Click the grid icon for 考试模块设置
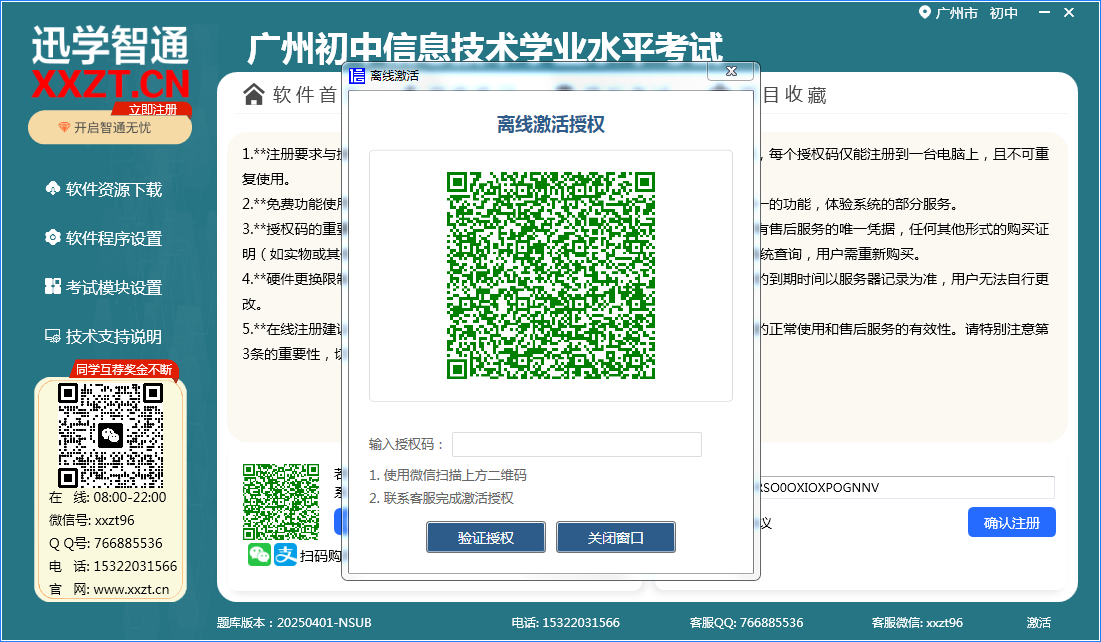 (53, 287)
